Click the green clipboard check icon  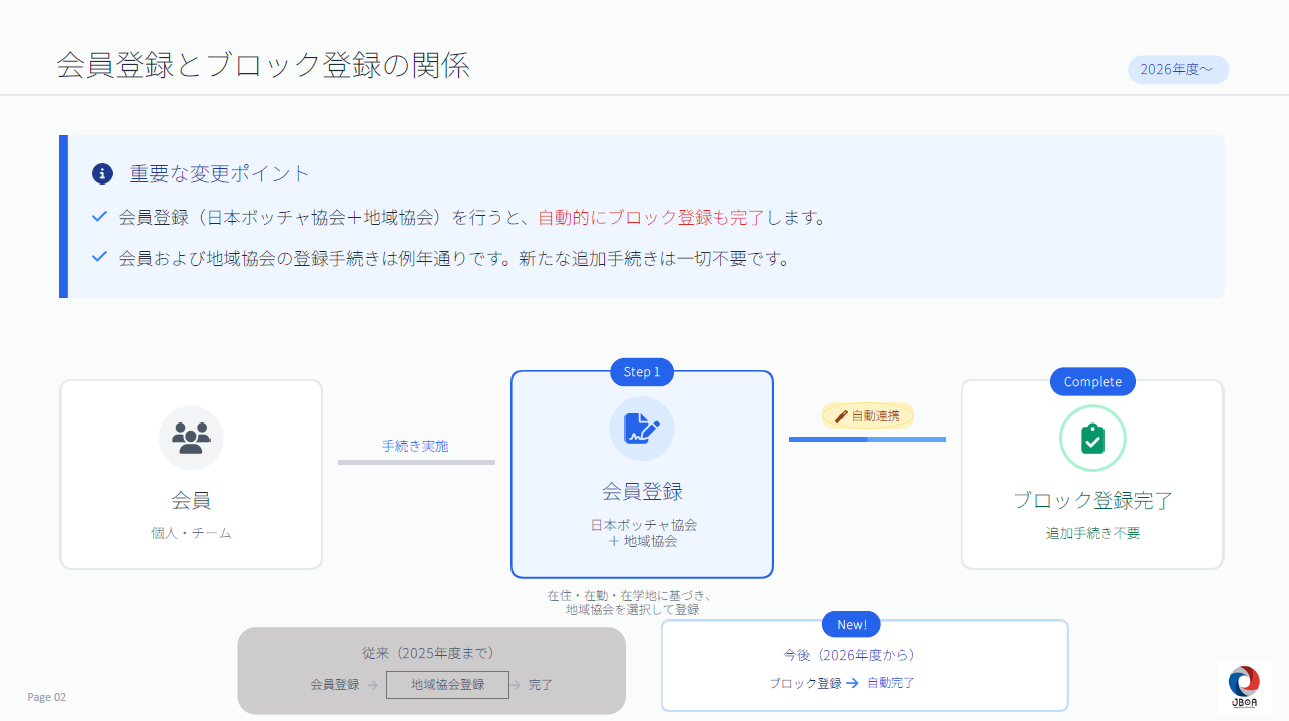pyautogui.click(x=1093, y=439)
